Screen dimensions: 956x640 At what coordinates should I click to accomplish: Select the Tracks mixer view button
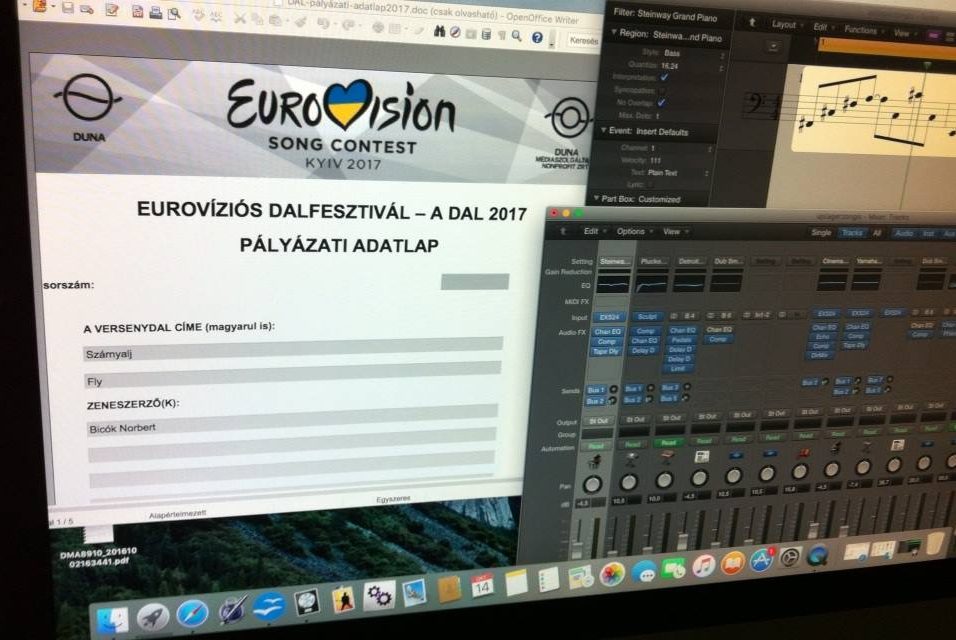click(851, 233)
